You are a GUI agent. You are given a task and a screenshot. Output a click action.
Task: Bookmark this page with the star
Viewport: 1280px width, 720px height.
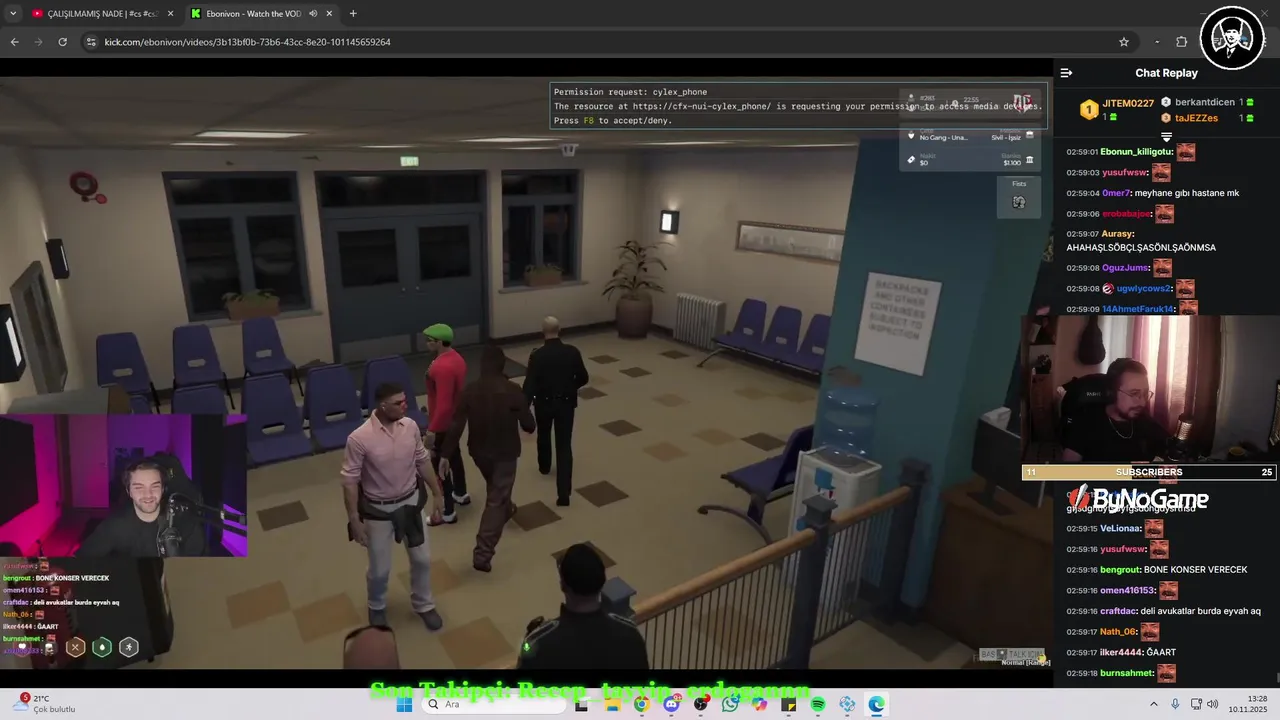click(x=1124, y=42)
